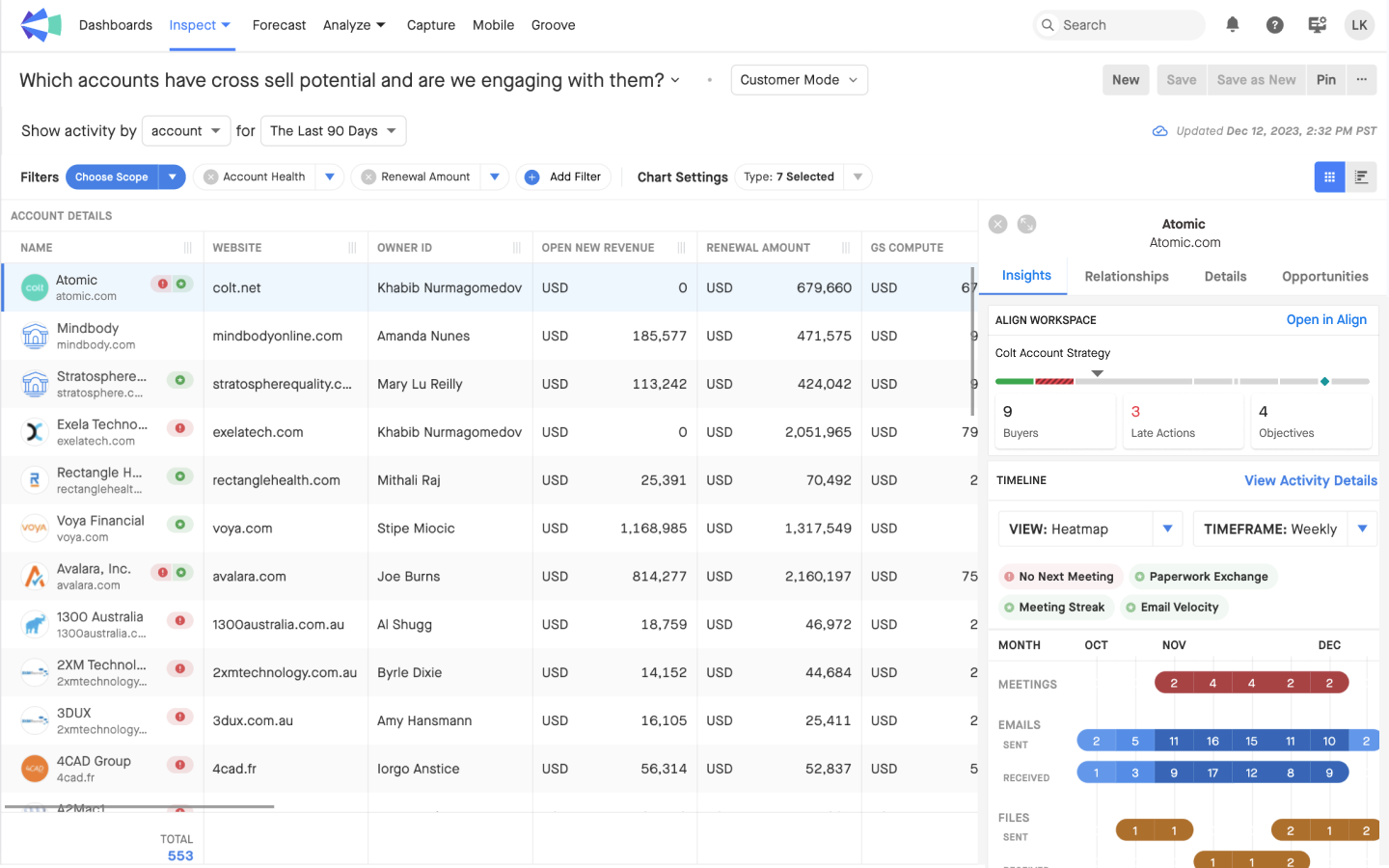Image resolution: width=1389 pixels, height=868 pixels.
Task: Open the three-dots more options menu
Action: point(1361,80)
